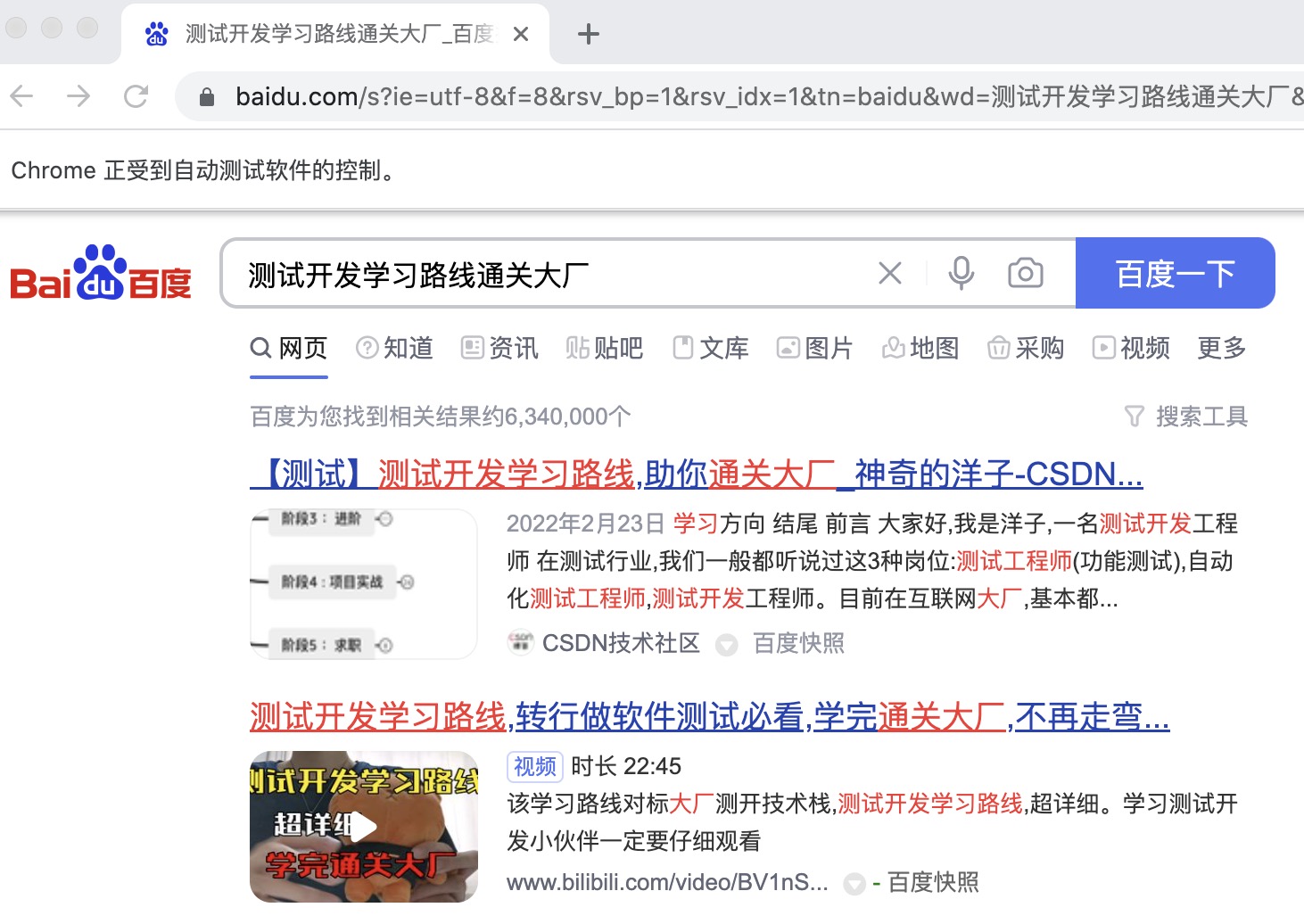The height and width of the screenshot is (924, 1304).
Task: Open the 转行做软件测试必看 video result title
Action: pos(710,716)
